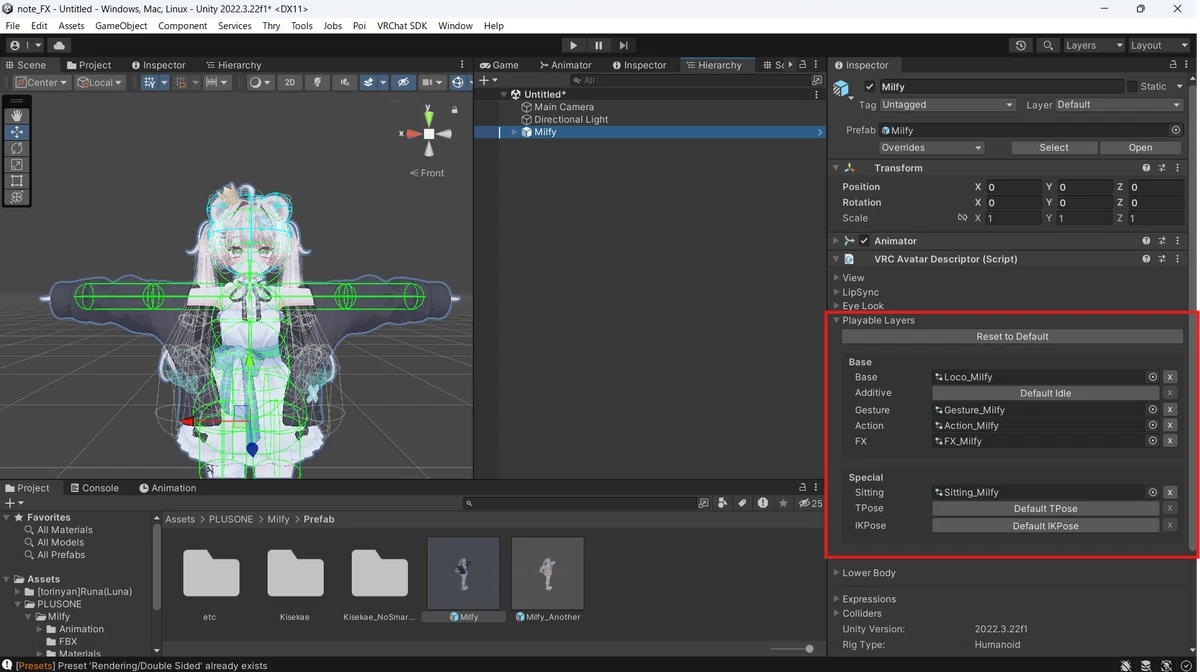Open scene camera settings dropdown
1200x672 pixels.
pyautogui.click(x=432, y=82)
